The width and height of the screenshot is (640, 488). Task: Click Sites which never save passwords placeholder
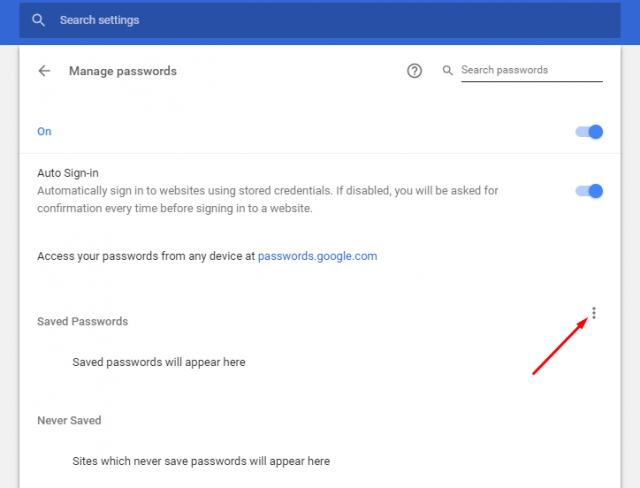tap(201, 462)
